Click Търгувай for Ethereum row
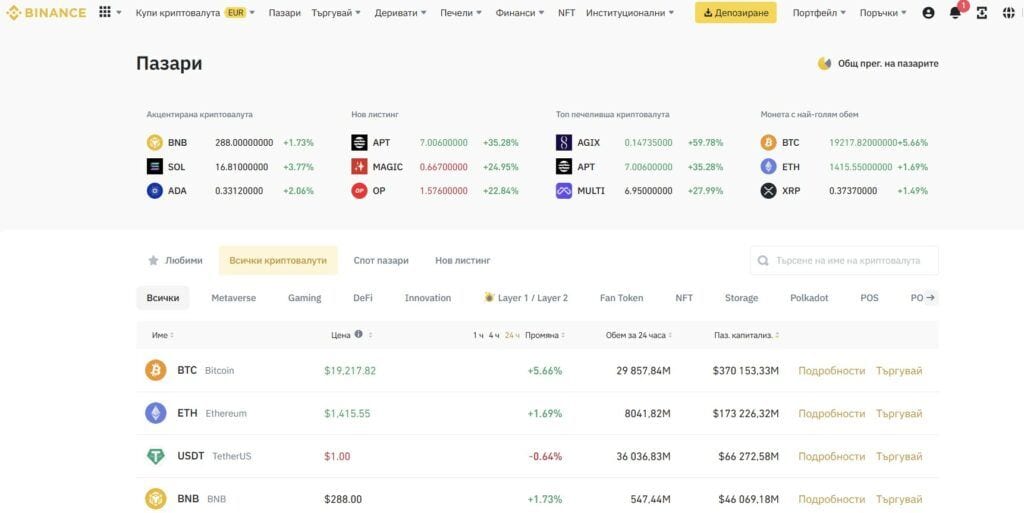Image resolution: width=1024 pixels, height=513 pixels. [x=899, y=414]
